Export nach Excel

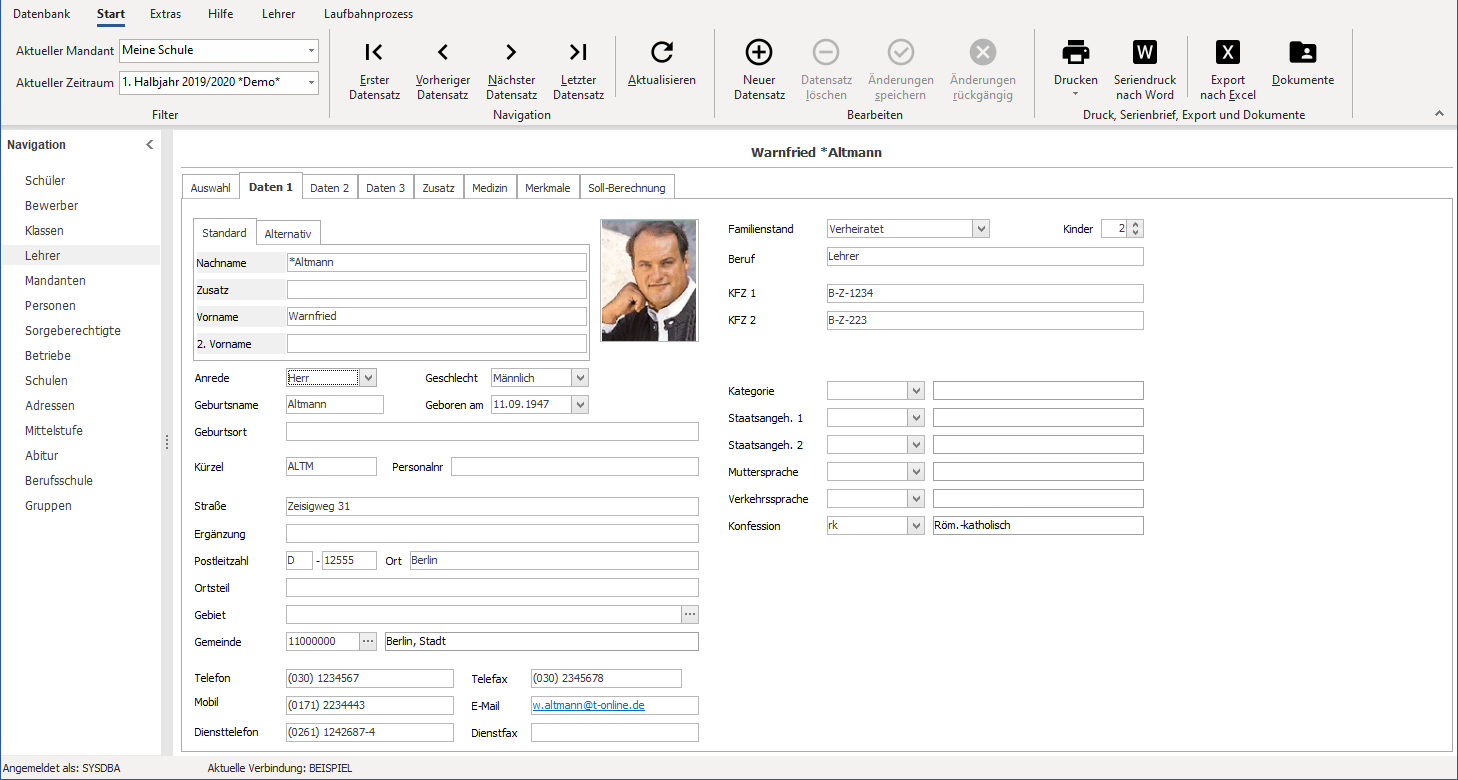[1228, 70]
